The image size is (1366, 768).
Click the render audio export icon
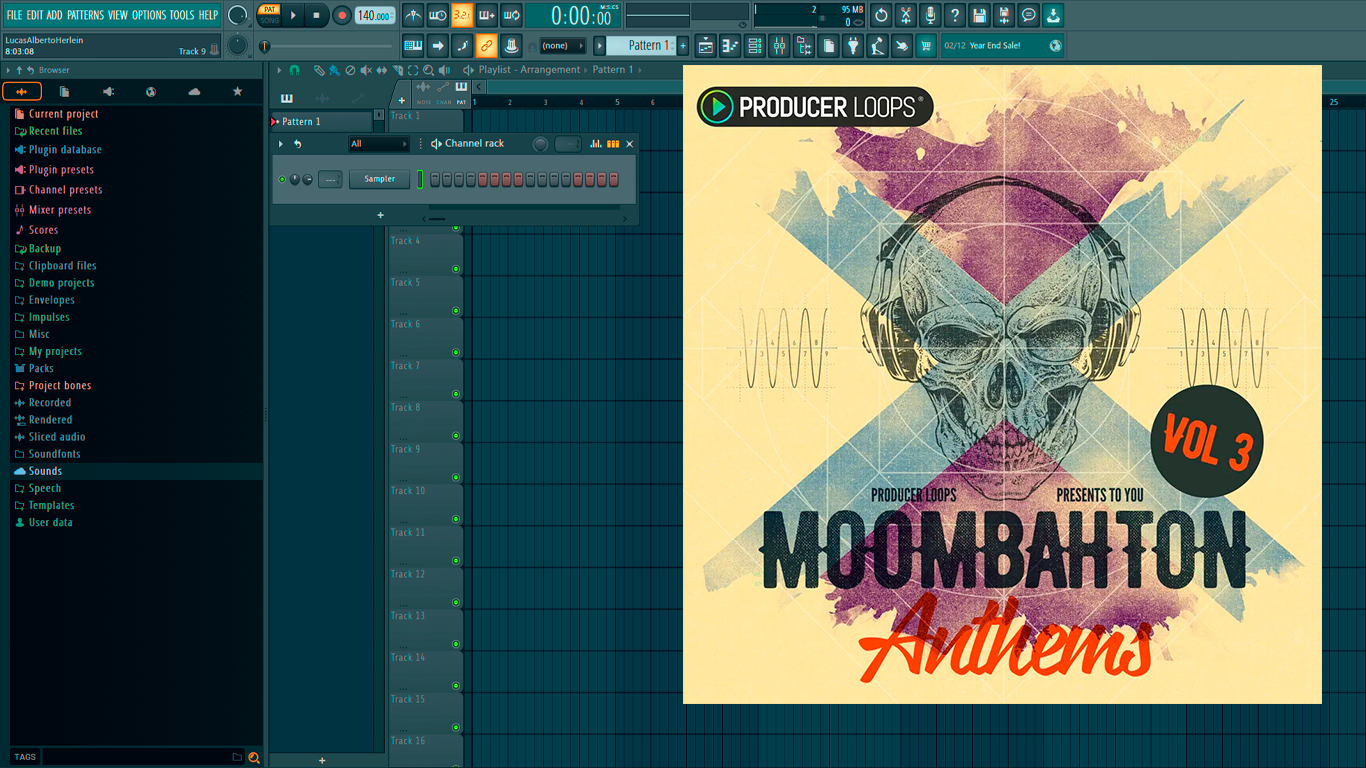click(x=1004, y=15)
